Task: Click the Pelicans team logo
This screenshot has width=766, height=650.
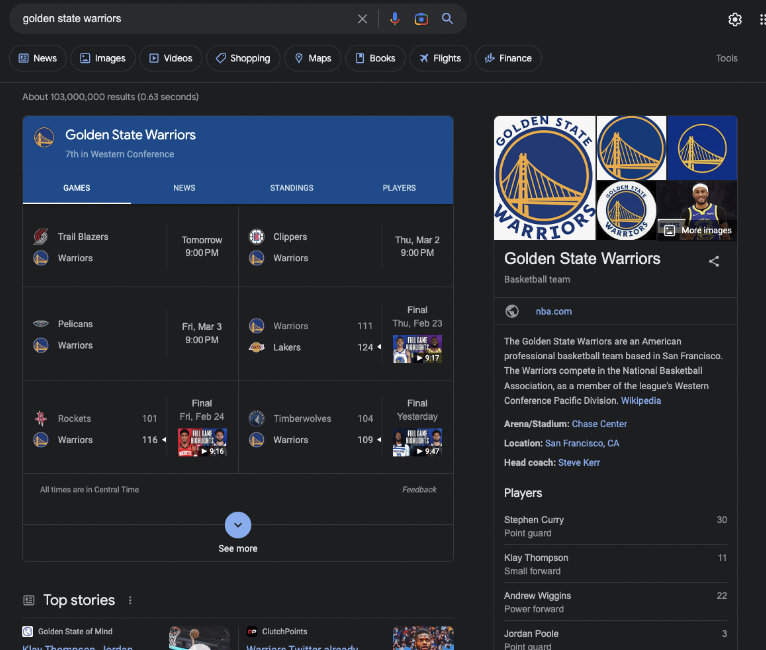Action: click(41, 323)
